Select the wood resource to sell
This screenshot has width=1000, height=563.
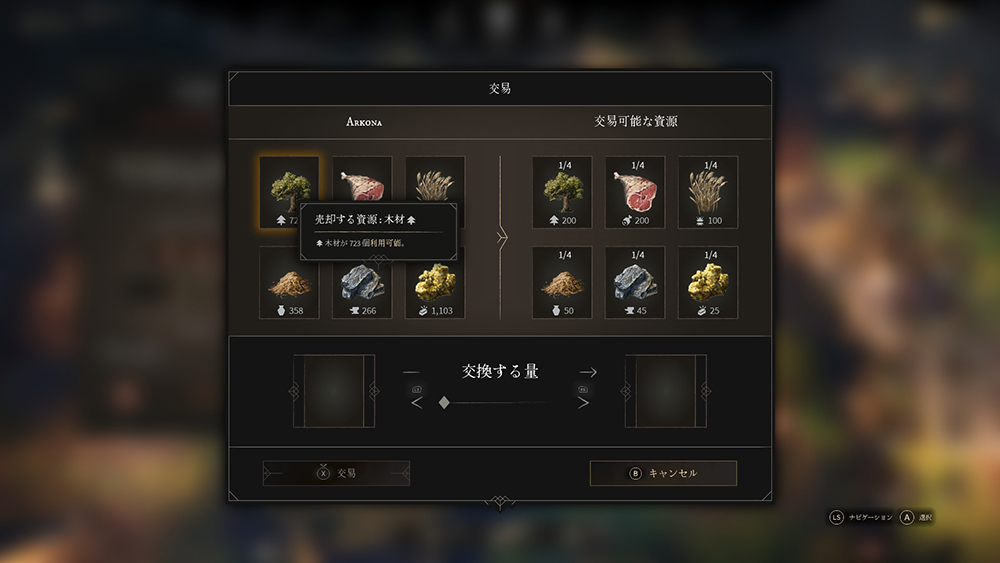[x=289, y=192]
